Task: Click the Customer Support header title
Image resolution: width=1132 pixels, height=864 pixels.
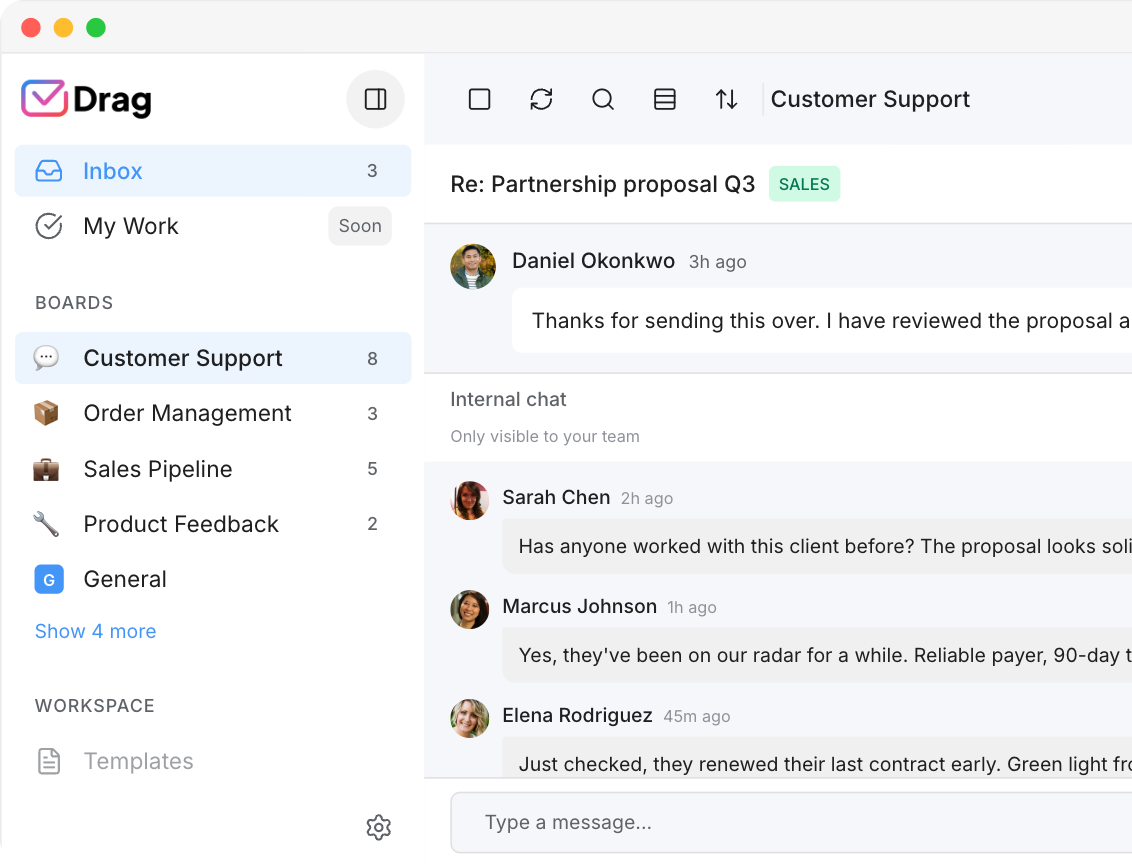Action: [x=870, y=99]
